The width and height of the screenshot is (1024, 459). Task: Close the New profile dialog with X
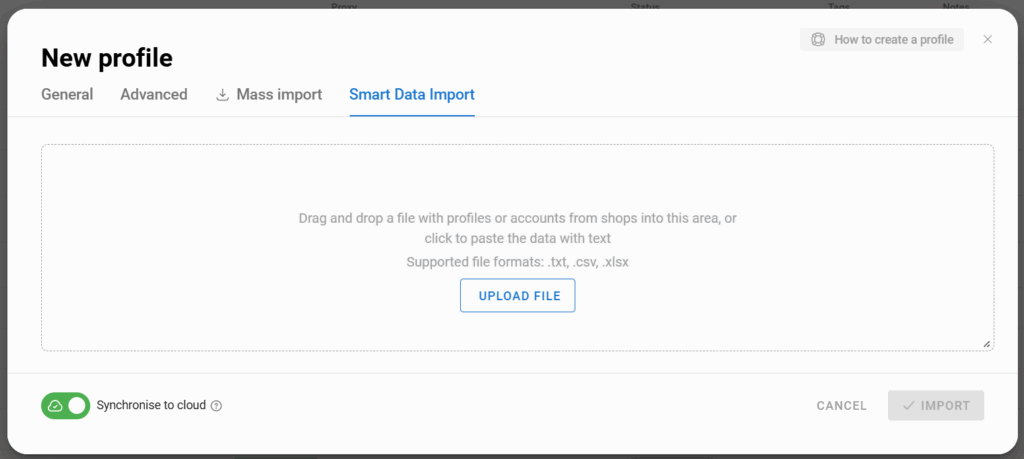987,39
